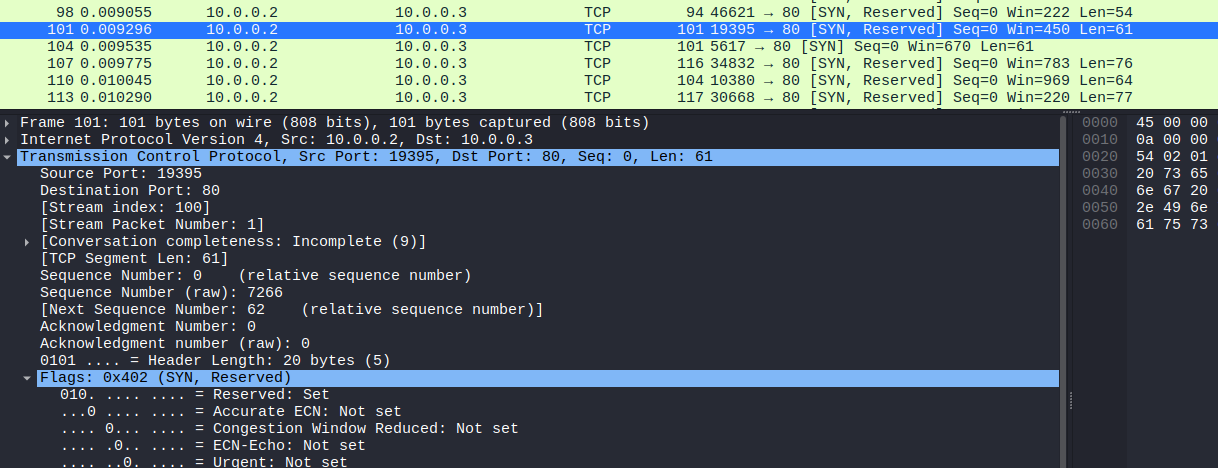Expand the Internet Protocol Version 4 section
The height and width of the screenshot is (468, 1218).
coord(8,140)
